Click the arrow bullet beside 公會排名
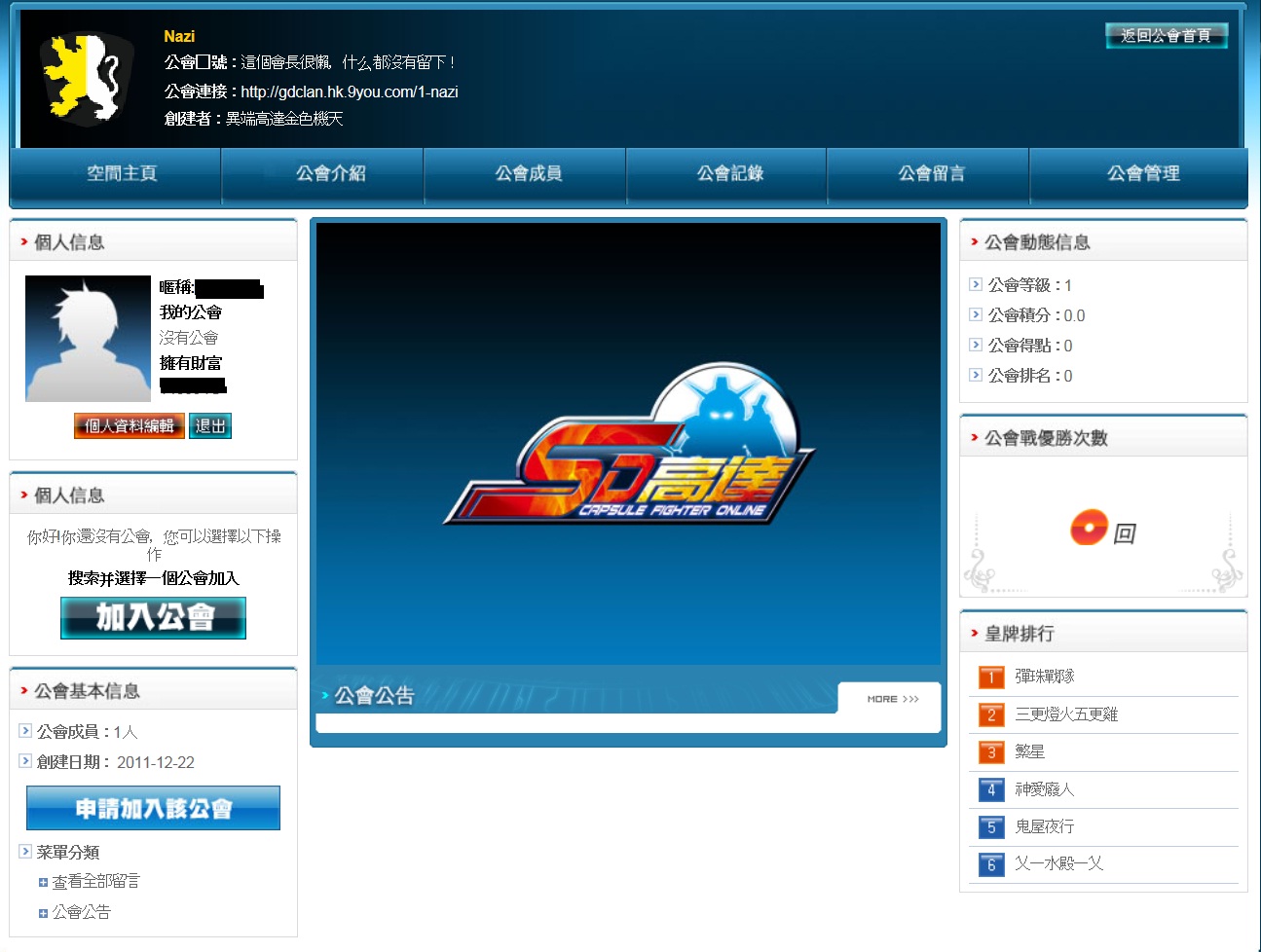The width and height of the screenshot is (1261, 952). 976,375
